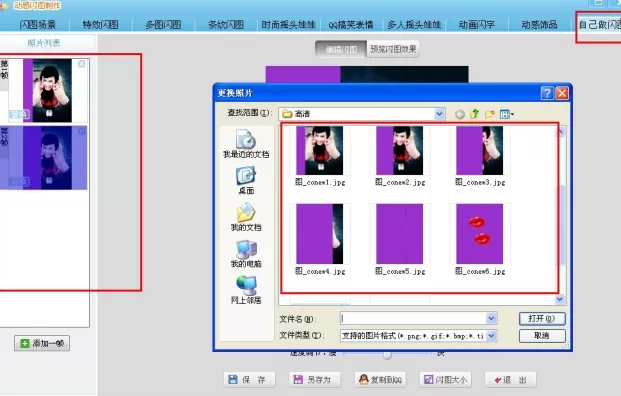Select the frame 1 photo in 照片列表
Screen dimensions: 621x396
click(48, 90)
